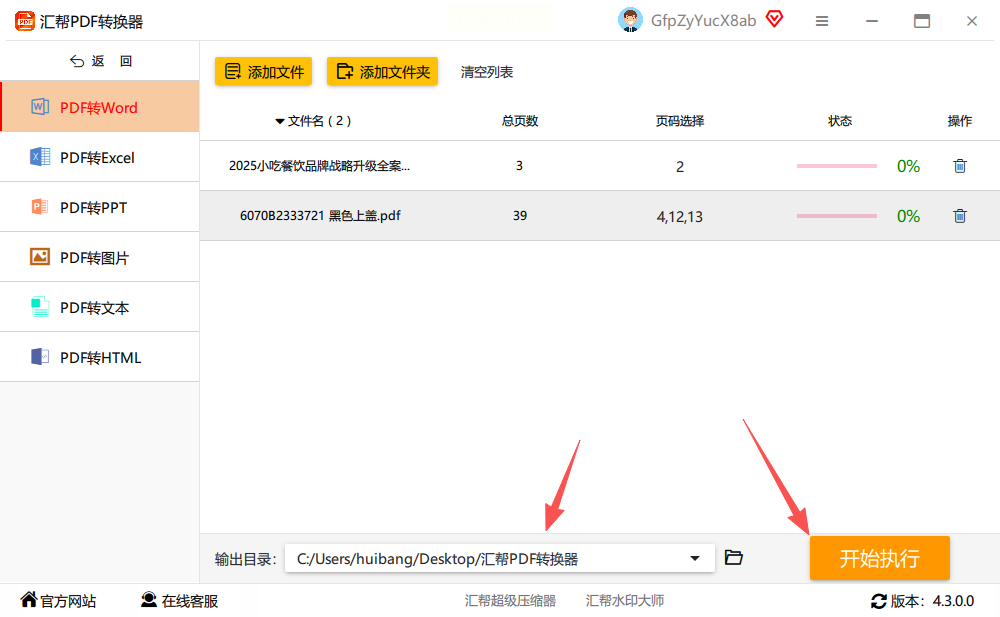Click the 添加文件 button
The height and width of the screenshot is (617, 1000).
(263, 71)
